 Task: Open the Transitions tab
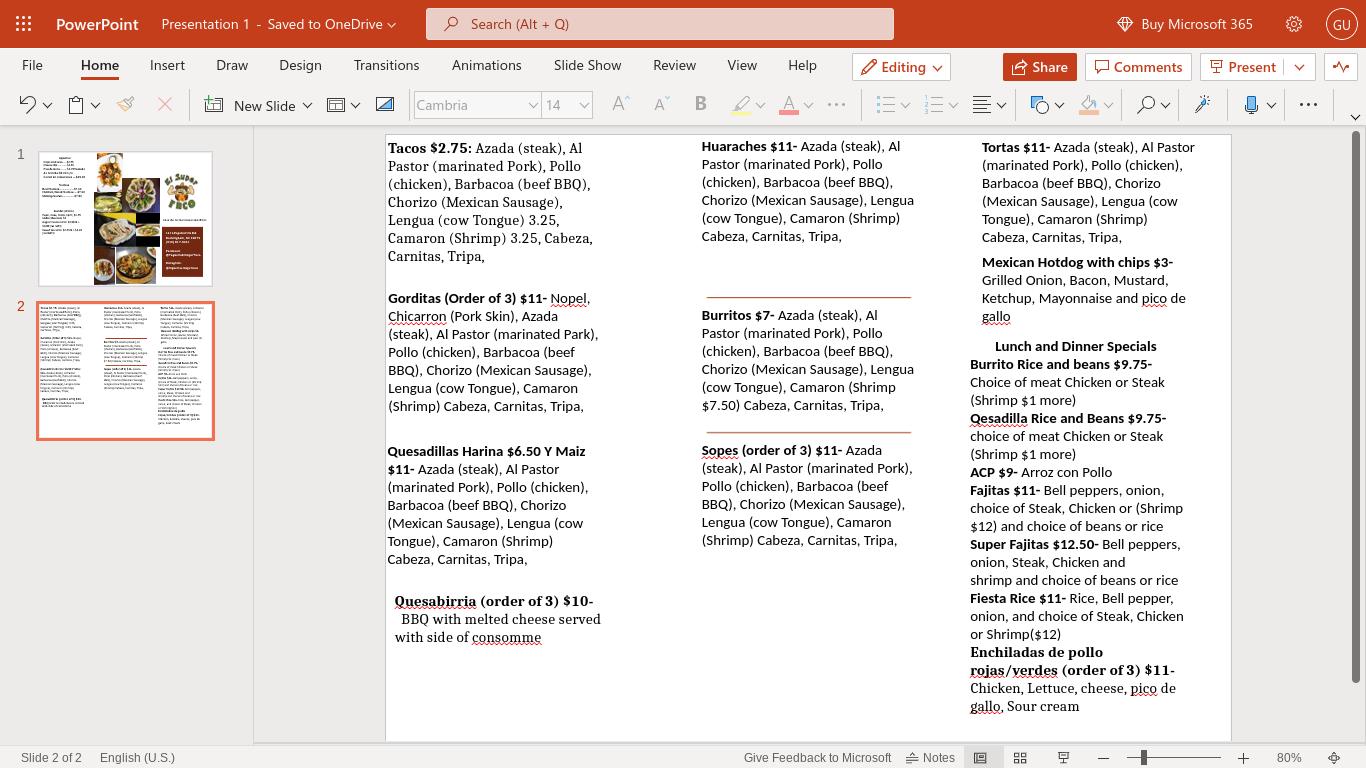point(386,65)
